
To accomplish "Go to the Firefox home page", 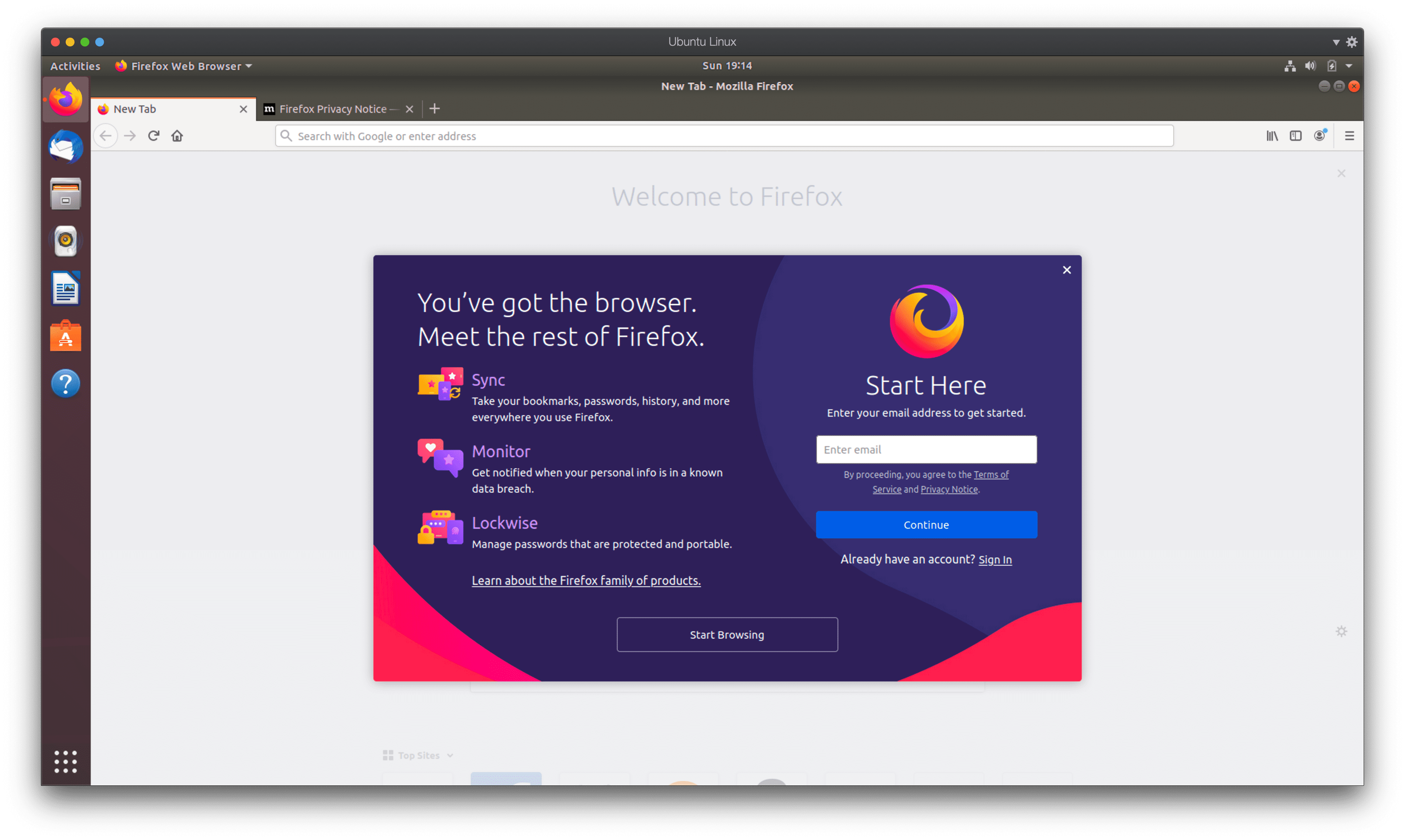I will tap(177, 136).
